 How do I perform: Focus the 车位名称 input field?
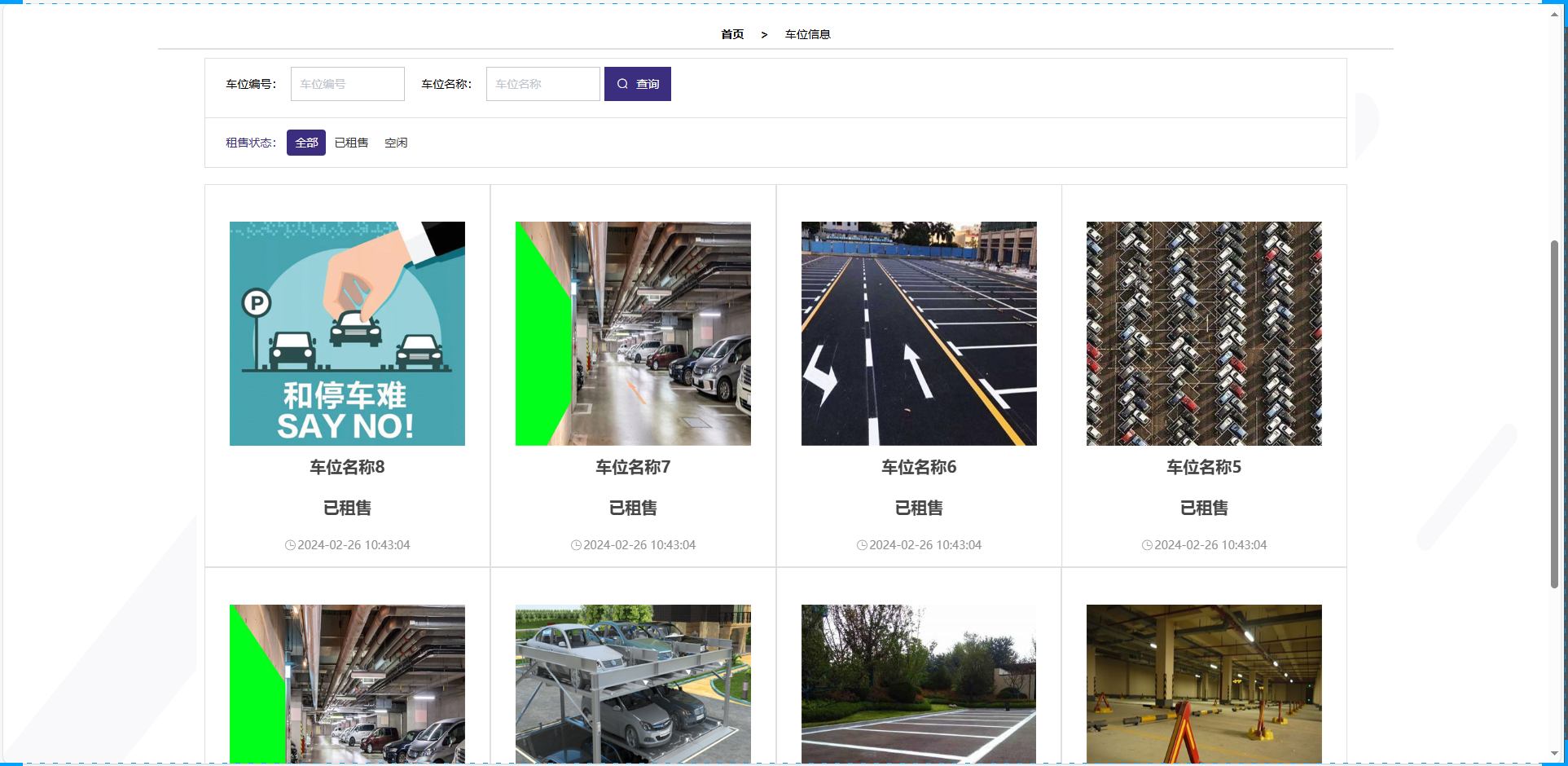pos(543,84)
